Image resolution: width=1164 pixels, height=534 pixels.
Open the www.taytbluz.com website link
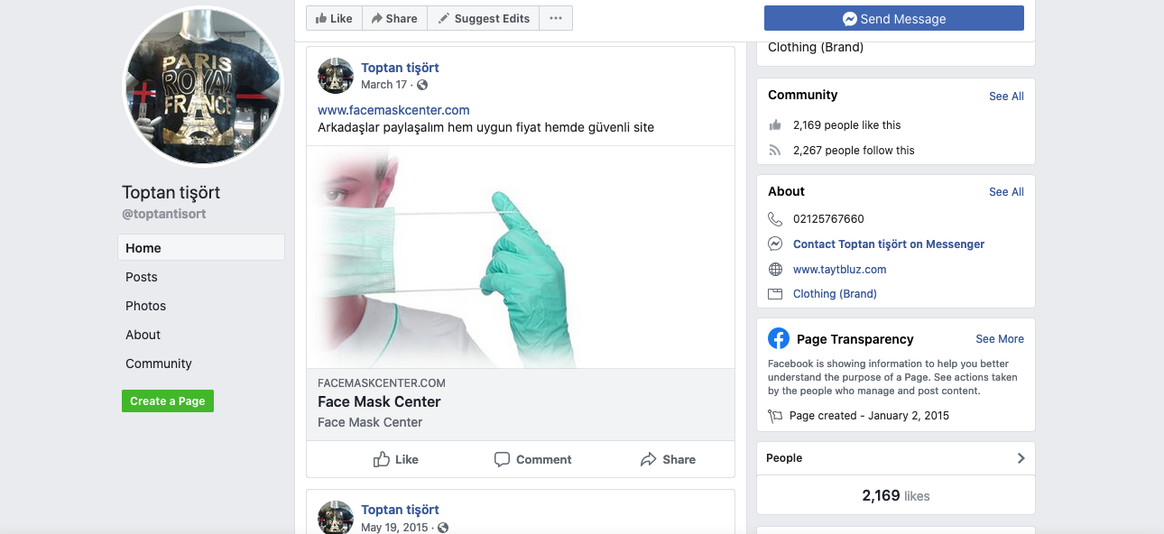click(840, 270)
